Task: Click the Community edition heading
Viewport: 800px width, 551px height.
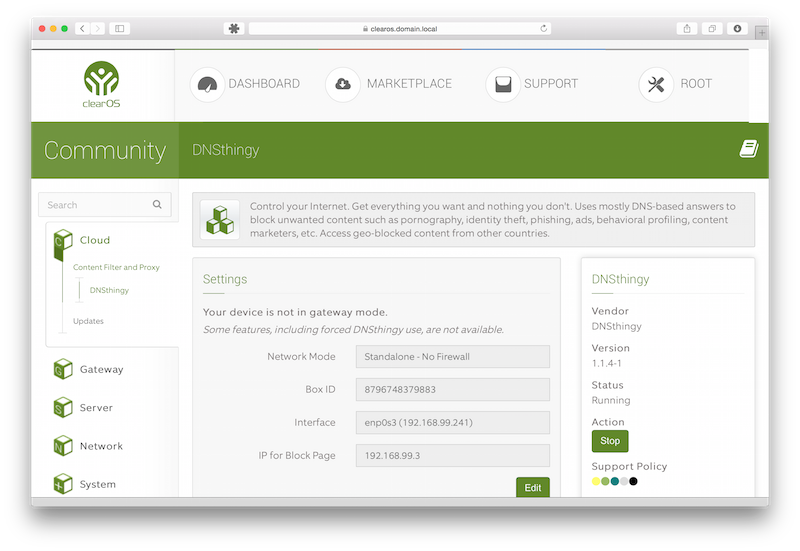Action: 105,151
